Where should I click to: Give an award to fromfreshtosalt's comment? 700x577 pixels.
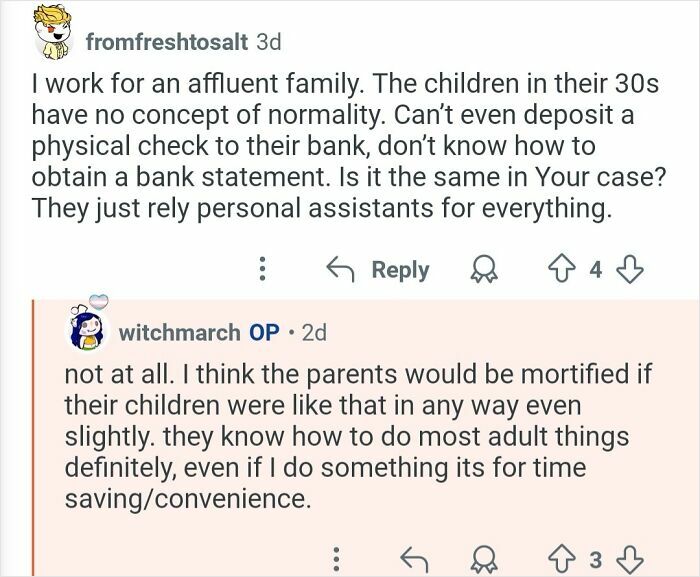click(x=484, y=269)
